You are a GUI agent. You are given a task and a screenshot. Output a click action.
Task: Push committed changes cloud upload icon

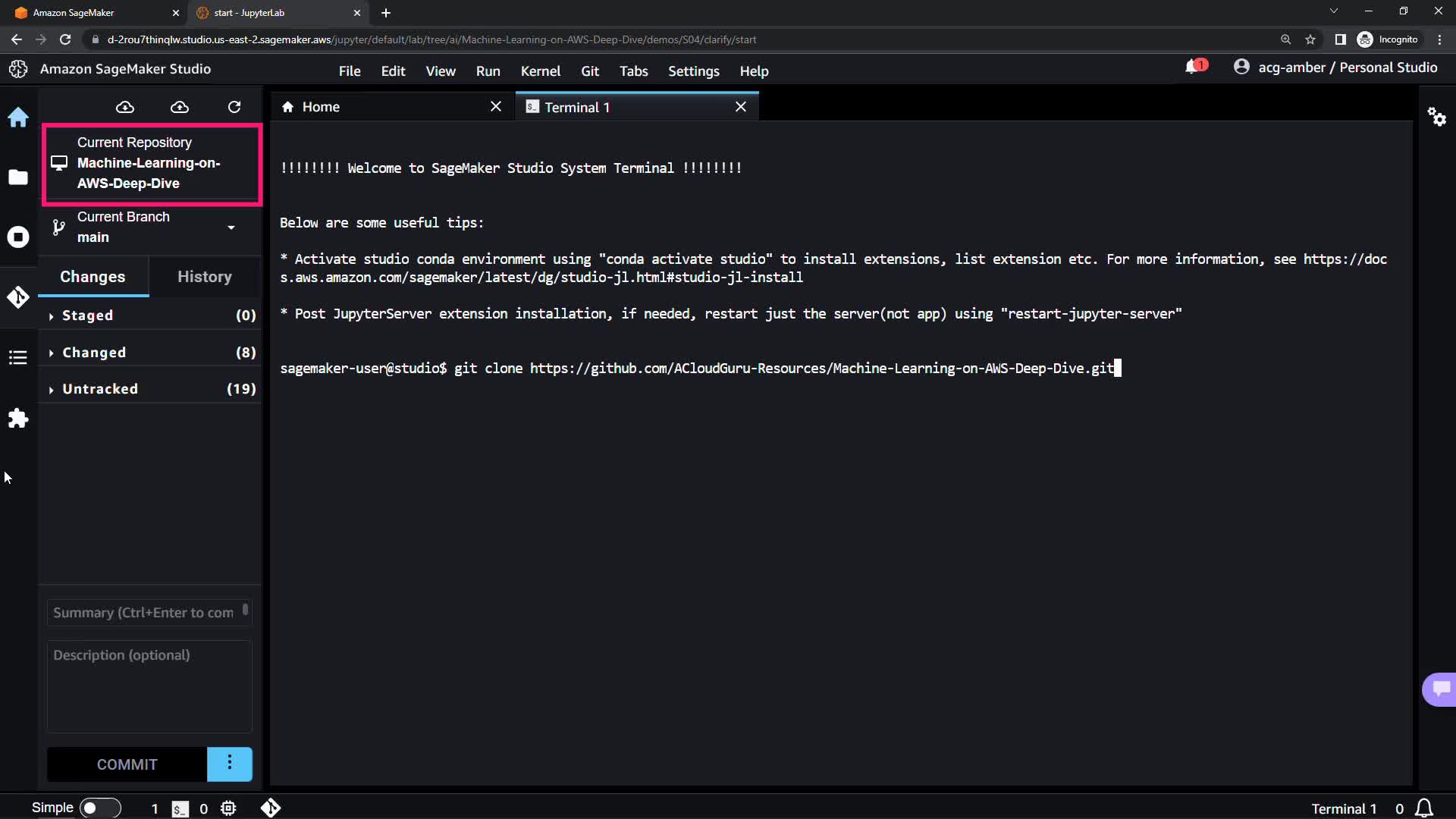[x=180, y=107]
